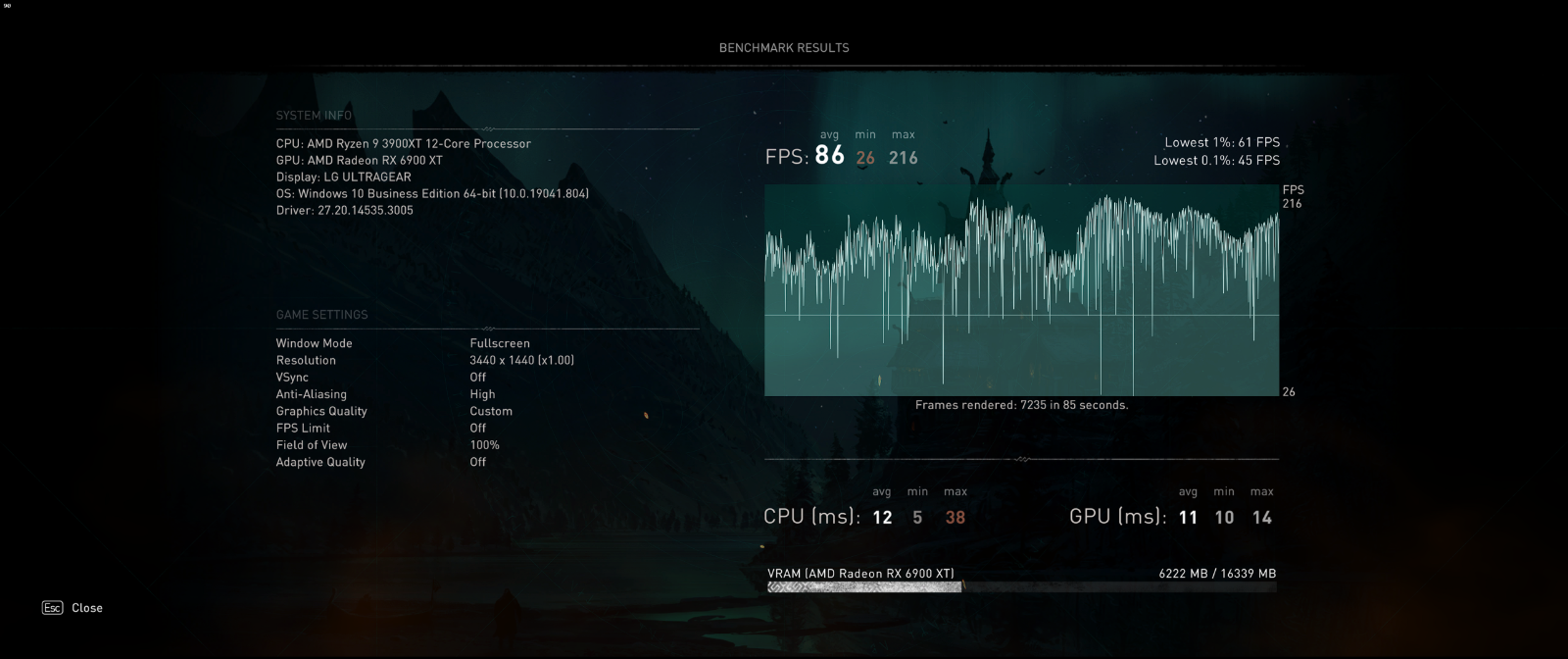Click the GPU AMD Radeon RX 6900 XT line
Viewport: 1568px width, 659px height.
(360, 161)
